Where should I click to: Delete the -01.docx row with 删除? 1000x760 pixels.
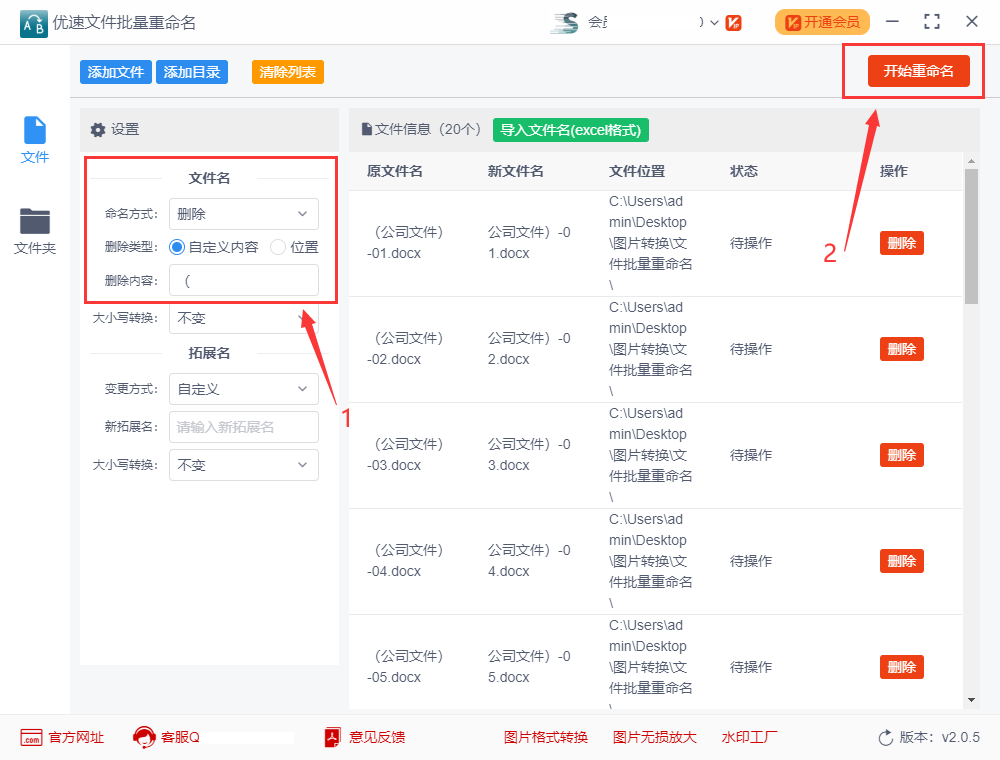(902, 243)
